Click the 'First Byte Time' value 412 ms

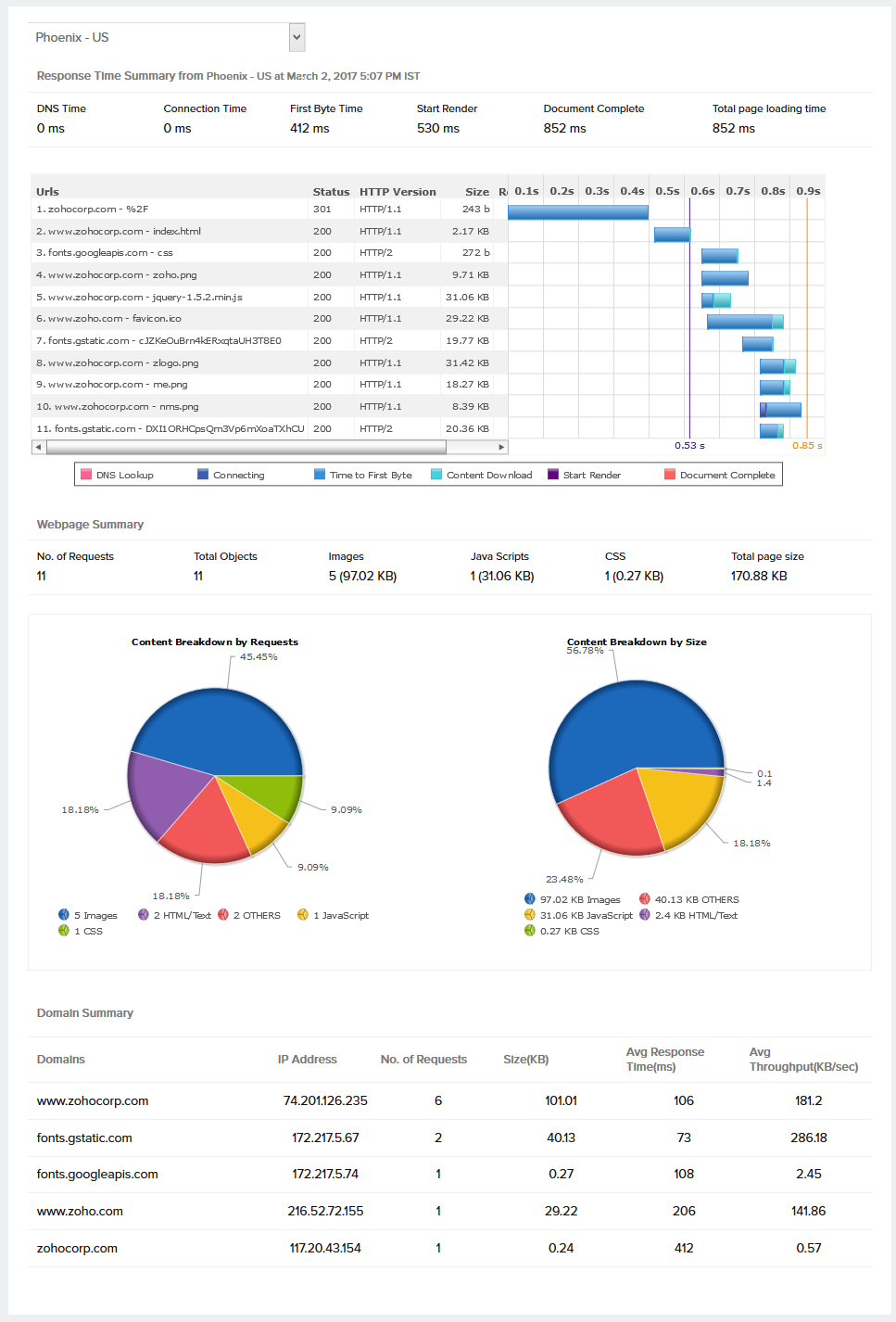[309, 129]
